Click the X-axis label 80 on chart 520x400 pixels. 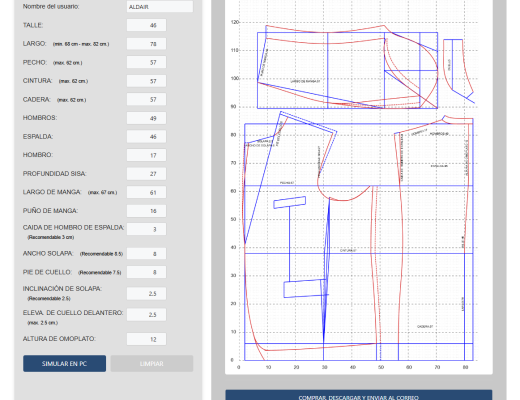465,367
